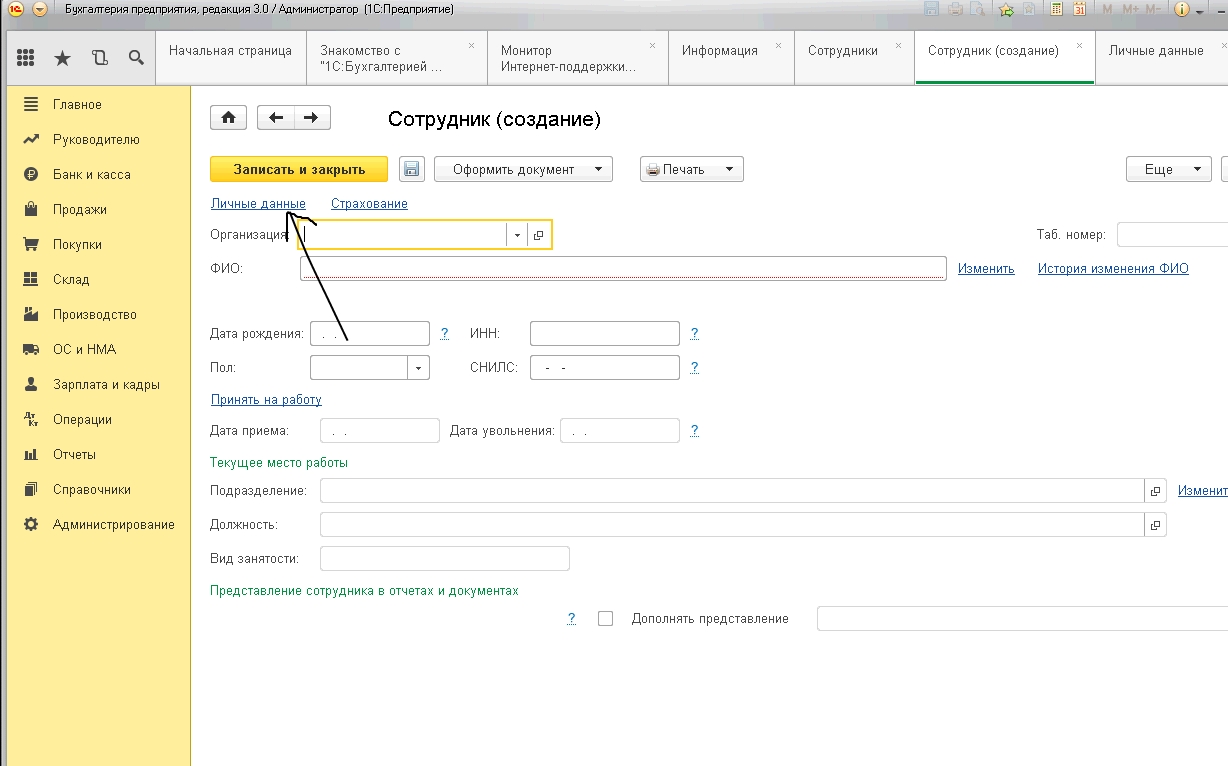This screenshot has width=1228, height=766.
Task: Enable the Дополнять представление checkbox
Action: tap(605, 619)
